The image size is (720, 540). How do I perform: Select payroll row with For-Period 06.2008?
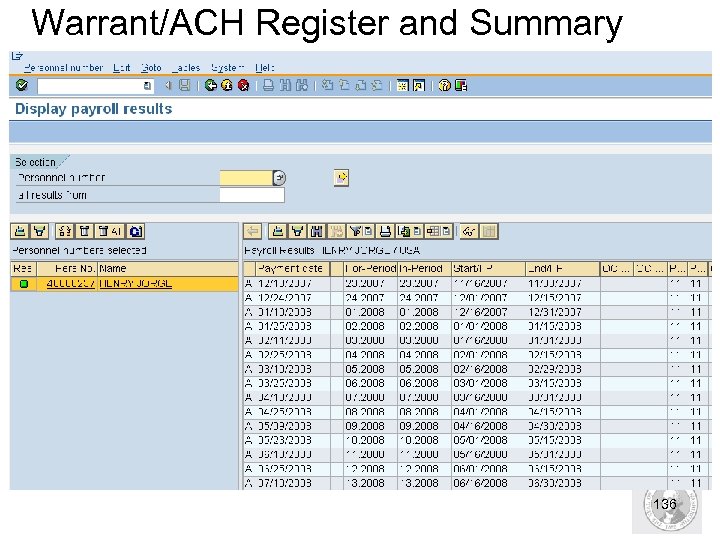click(x=478, y=383)
